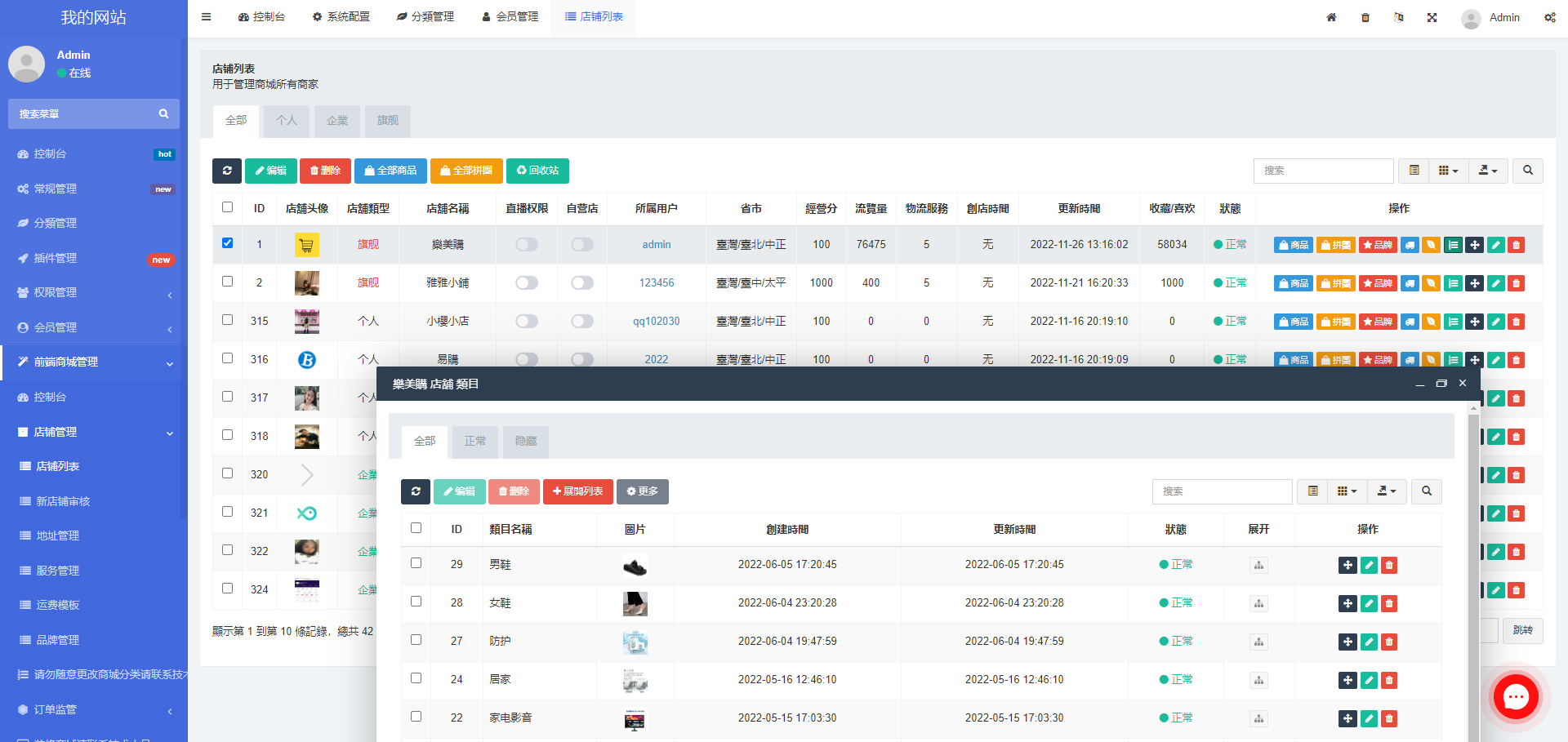Image resolution: width=1568 pixels, height=742 pixels.
Task: Toggle 自营店 switch for 雅雅小鋪 store
Action: pos(582,283)
